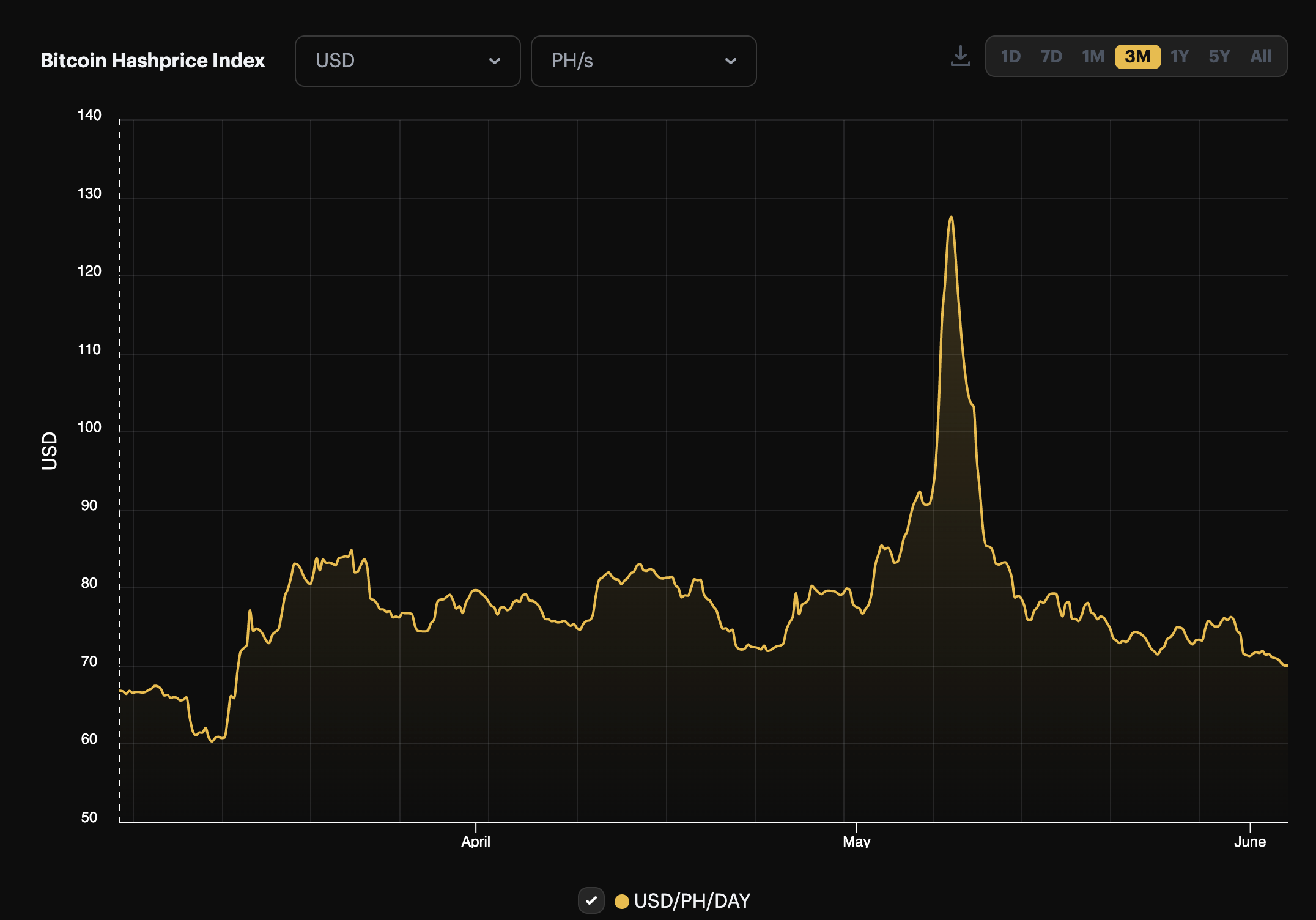The width and height of the screenshot is (1316, 920).
Task: Select the 3M highlighted time range
Action: coord(1137,56)
